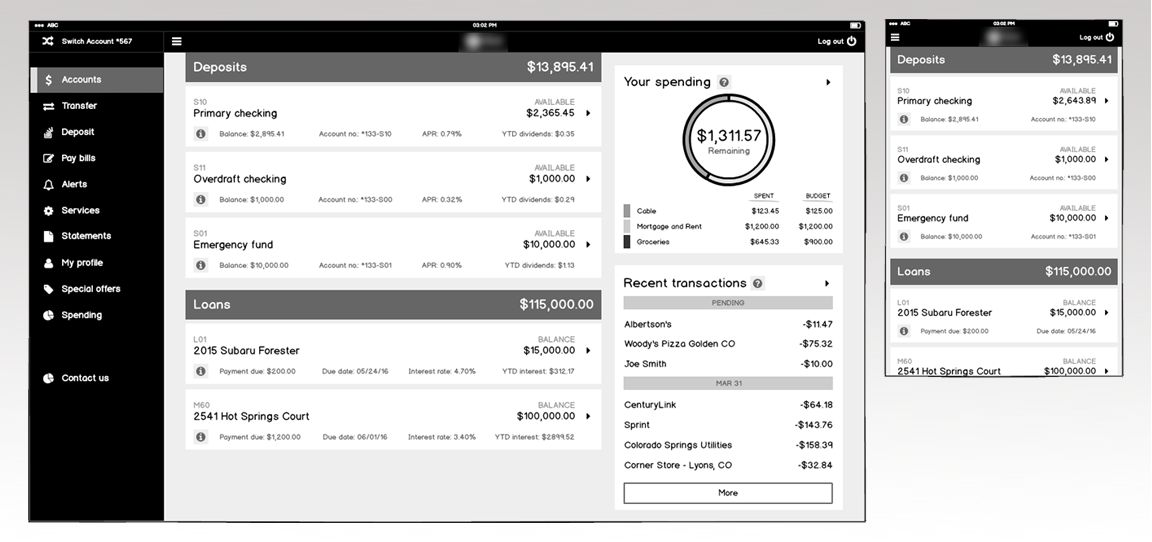
Task: Open the hamburger menu in the tablet top bar
Action: coord(176,41)
